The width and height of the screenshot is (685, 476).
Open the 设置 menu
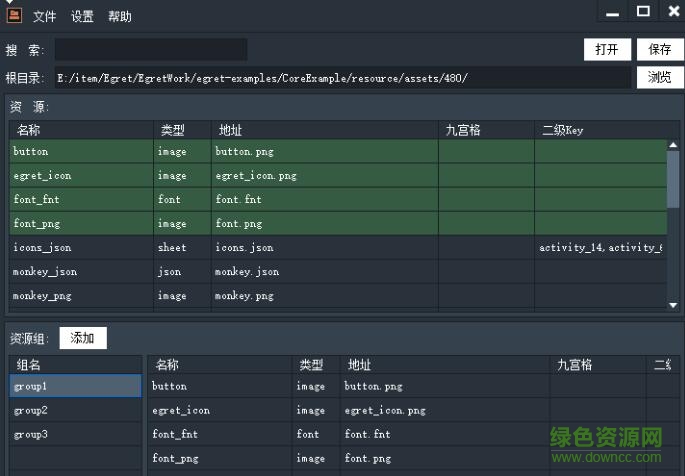click(x=82, y=17)
